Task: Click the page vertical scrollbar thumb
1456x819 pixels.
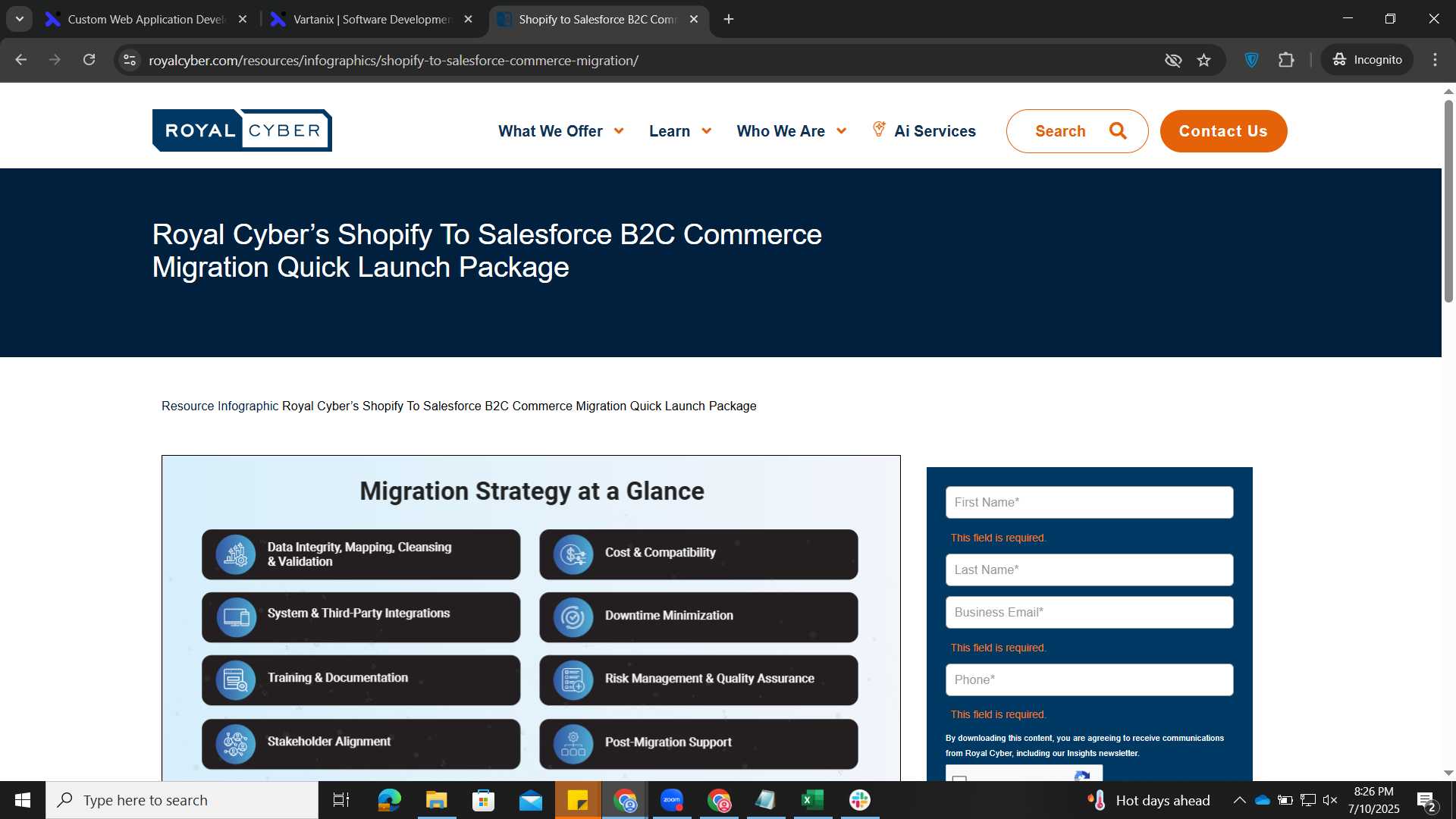Action: (1448, 200)
